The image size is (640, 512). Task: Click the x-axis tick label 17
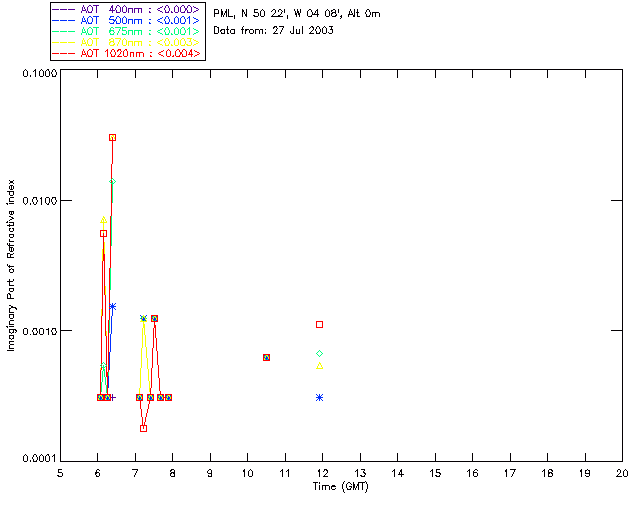pyautogui.click(x=510, y=474)
